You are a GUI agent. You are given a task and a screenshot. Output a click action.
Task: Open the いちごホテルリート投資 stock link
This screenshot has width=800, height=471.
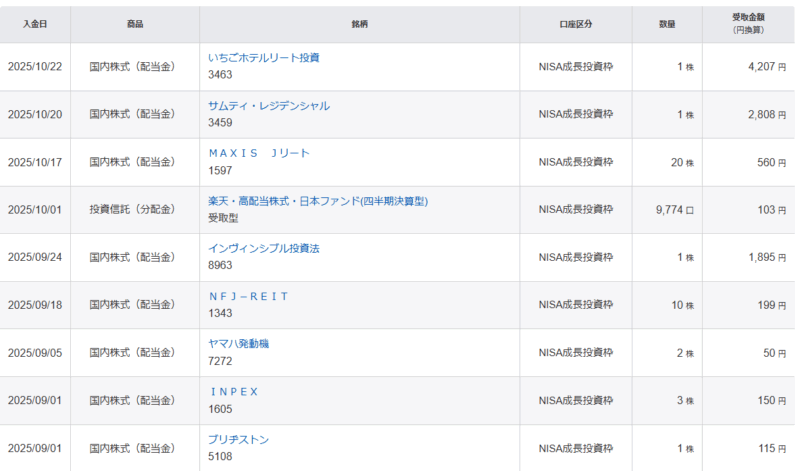pos(264,58)
